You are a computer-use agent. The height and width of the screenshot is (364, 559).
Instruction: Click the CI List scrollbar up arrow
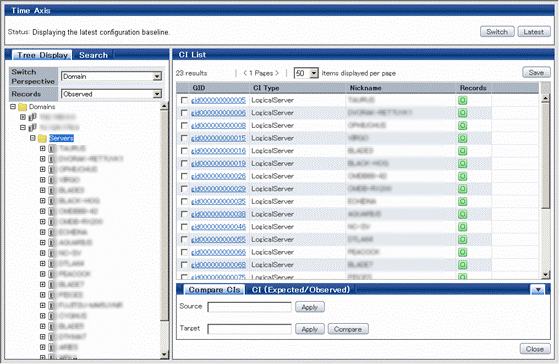click(545, 98)
